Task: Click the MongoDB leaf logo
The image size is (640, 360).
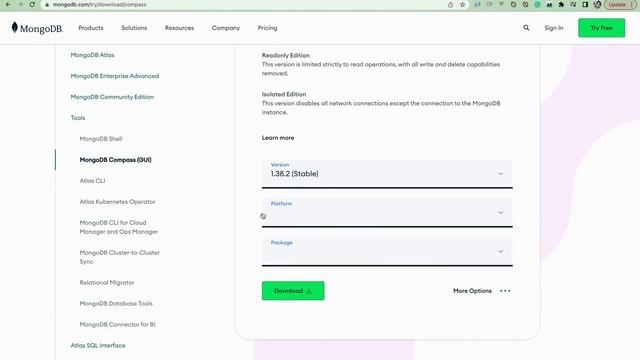Action: pyautogui.click(x=15, y=27)
